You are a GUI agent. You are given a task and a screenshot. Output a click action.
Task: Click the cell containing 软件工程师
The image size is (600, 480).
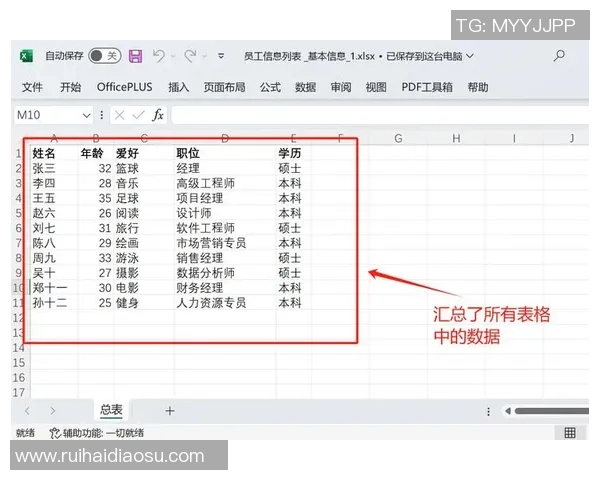(x=225, y=228)
